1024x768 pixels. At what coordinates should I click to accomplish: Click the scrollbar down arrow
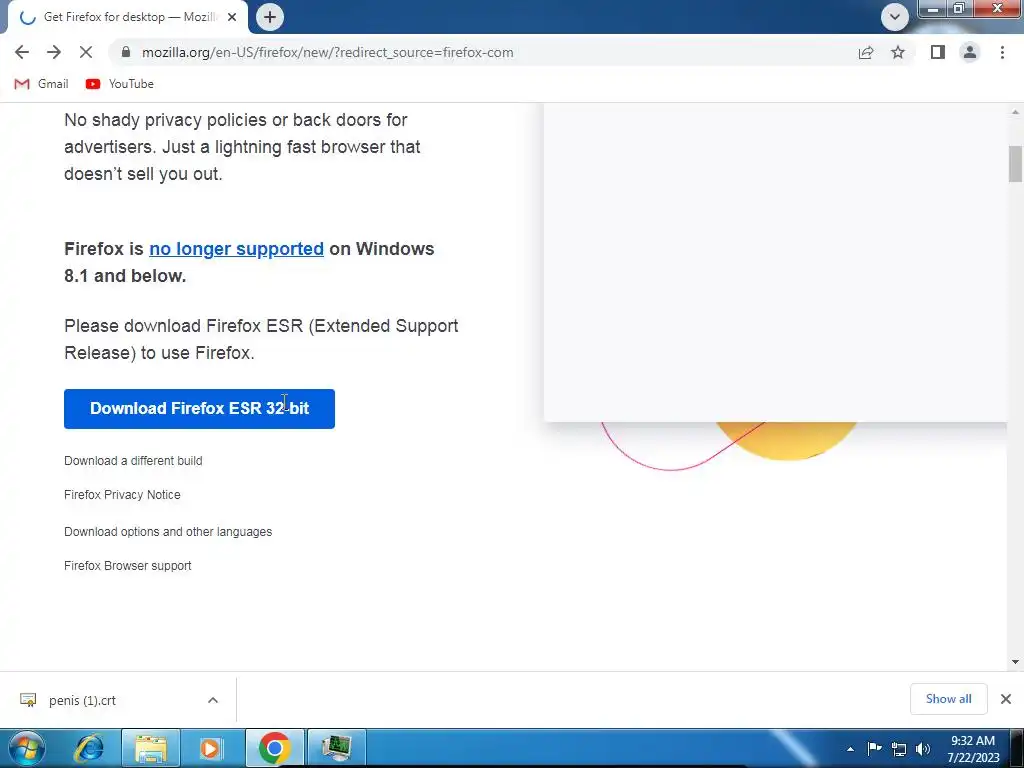1015,662
